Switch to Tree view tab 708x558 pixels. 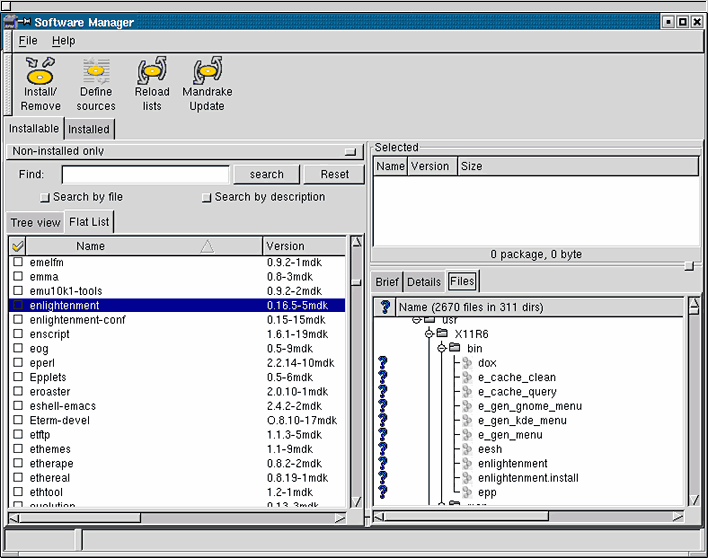pyautogui.click(x=35, y=223)
